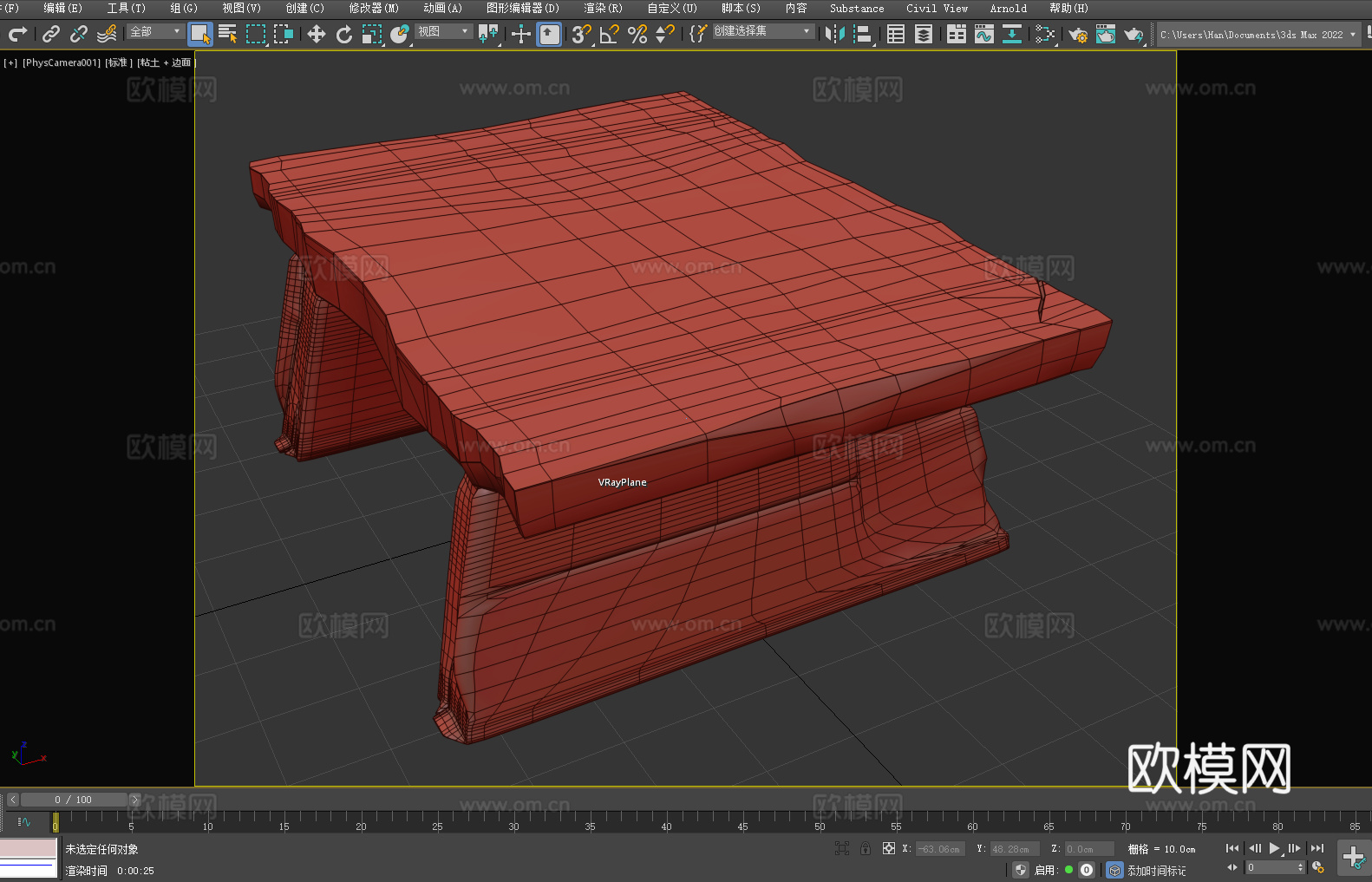Open the 视图 reference coordinate dropdown
The image size is (1372, 882).
[x=444, y=31]
